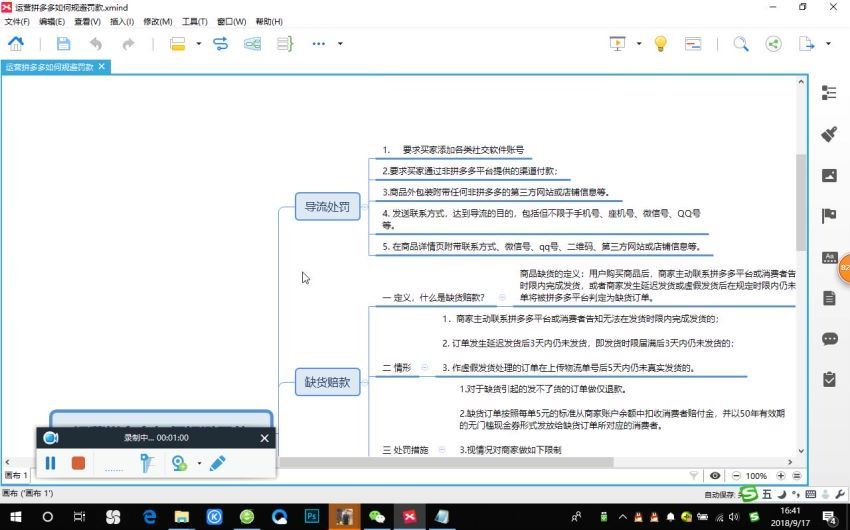Image resolution: width=850 pixels, height=530 pixels.
Task: Start presentation mode from toolbar
Action: pos(617,43)
